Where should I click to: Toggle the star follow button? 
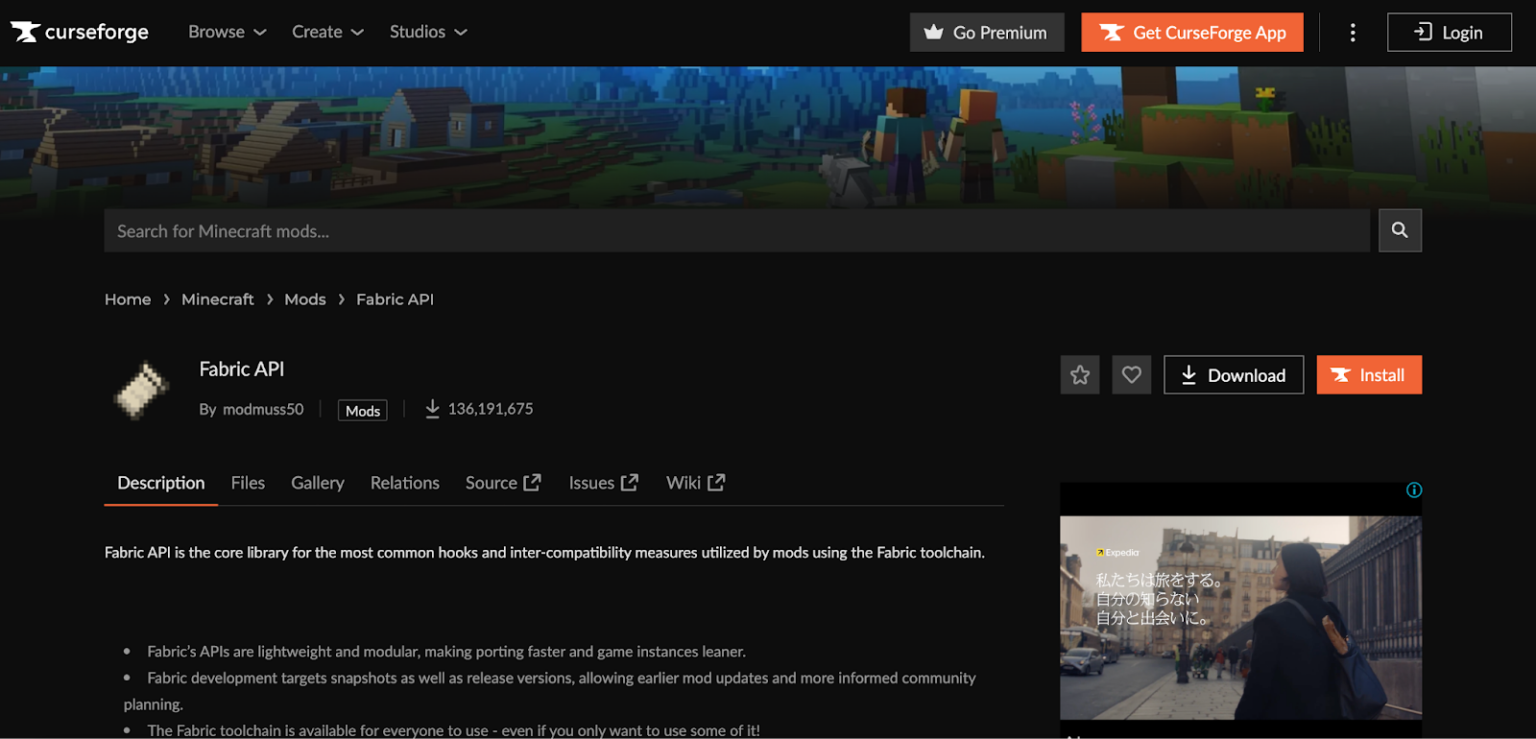click(x=1080, y=375)
